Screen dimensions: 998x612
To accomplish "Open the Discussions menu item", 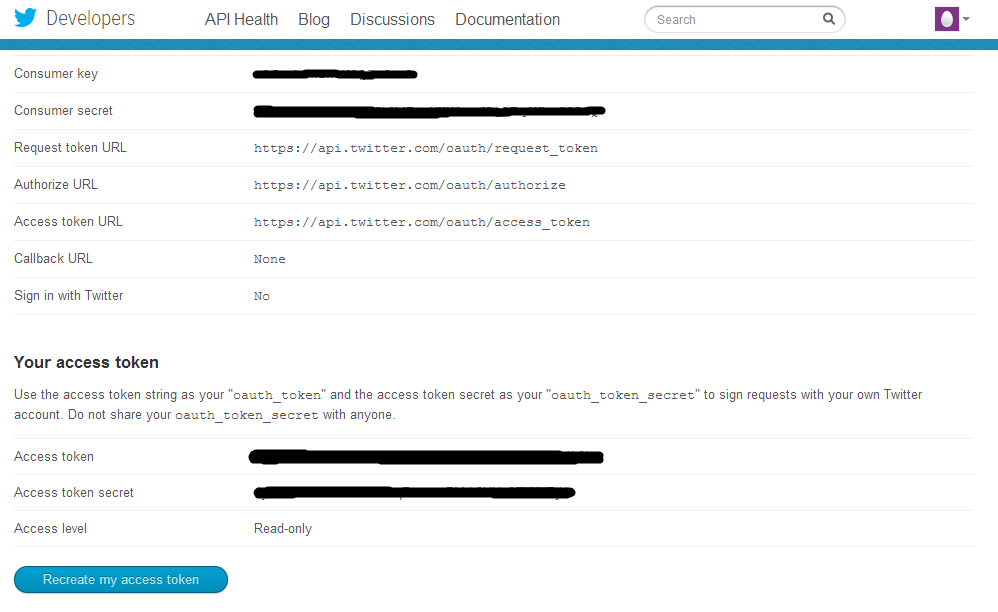I will pyautogui.click(x=392, y=20).
